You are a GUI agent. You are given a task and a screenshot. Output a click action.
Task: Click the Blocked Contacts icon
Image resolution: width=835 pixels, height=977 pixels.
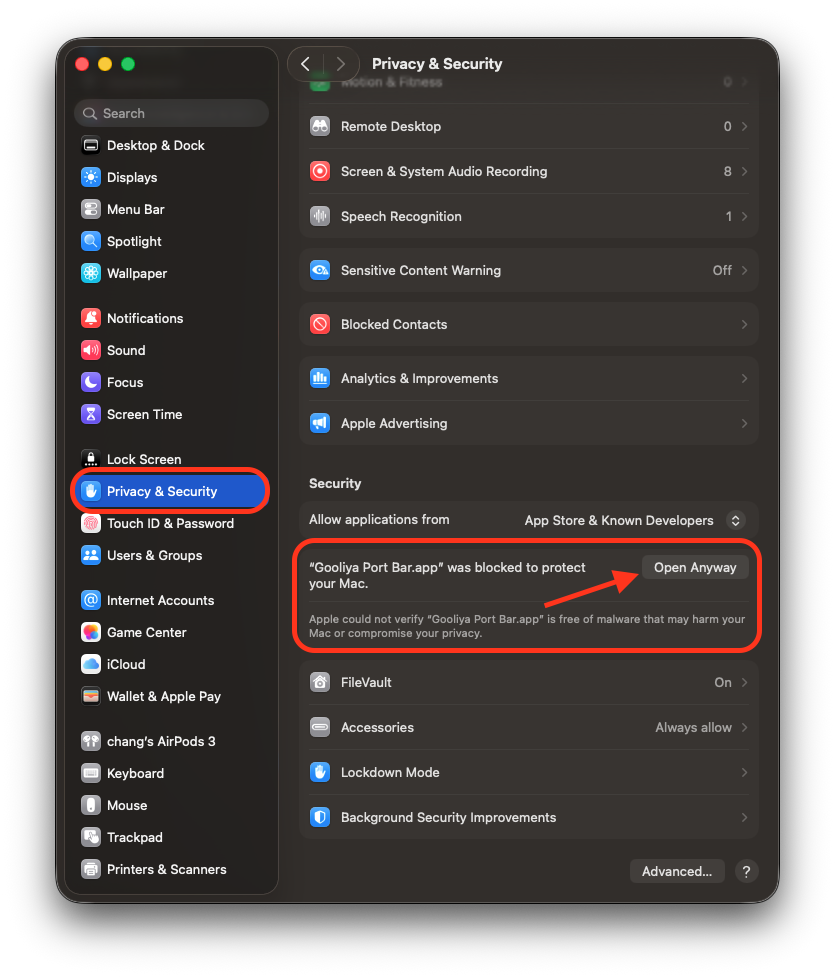[320, 324]
